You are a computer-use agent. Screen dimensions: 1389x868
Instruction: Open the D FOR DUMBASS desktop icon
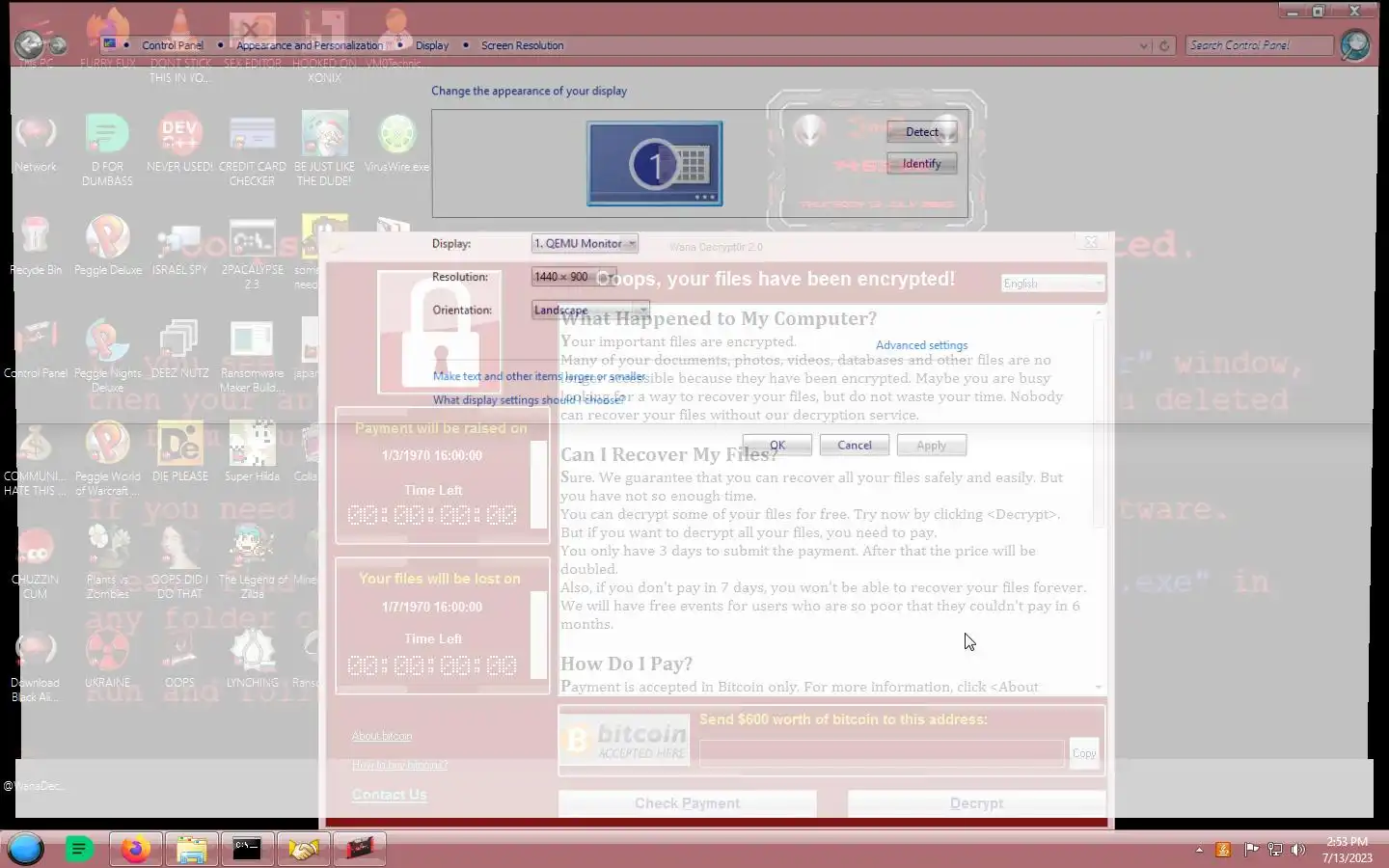click(107, 149)
